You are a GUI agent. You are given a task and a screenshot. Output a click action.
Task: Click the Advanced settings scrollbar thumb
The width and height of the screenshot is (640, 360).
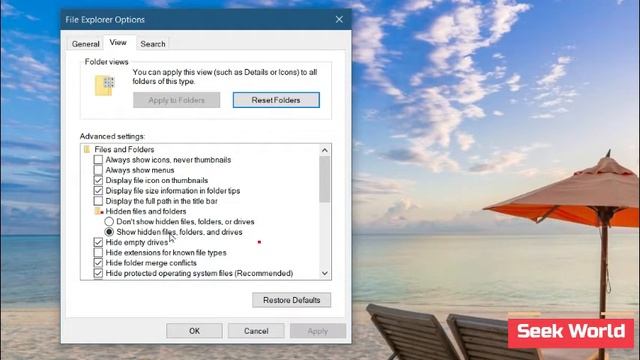(324, 179)
